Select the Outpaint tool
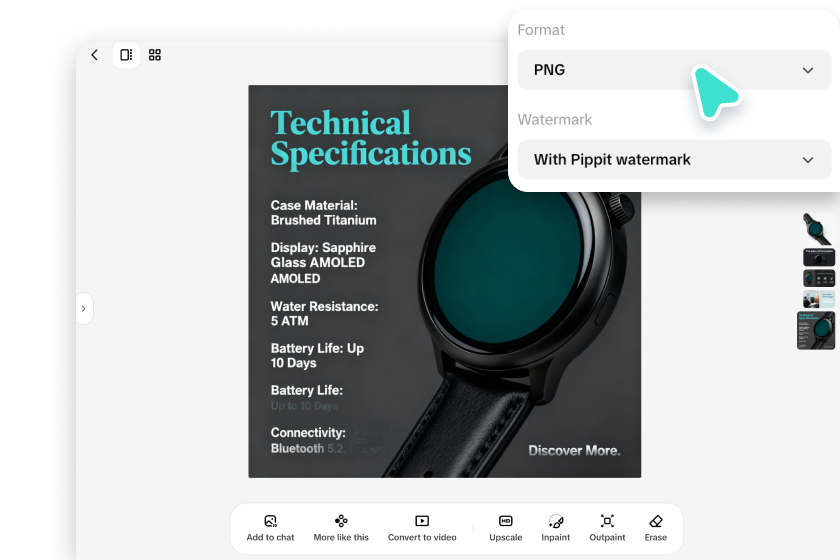Image resolution: width=840 pixels, height=560 pixels. [x=607, y=528]
